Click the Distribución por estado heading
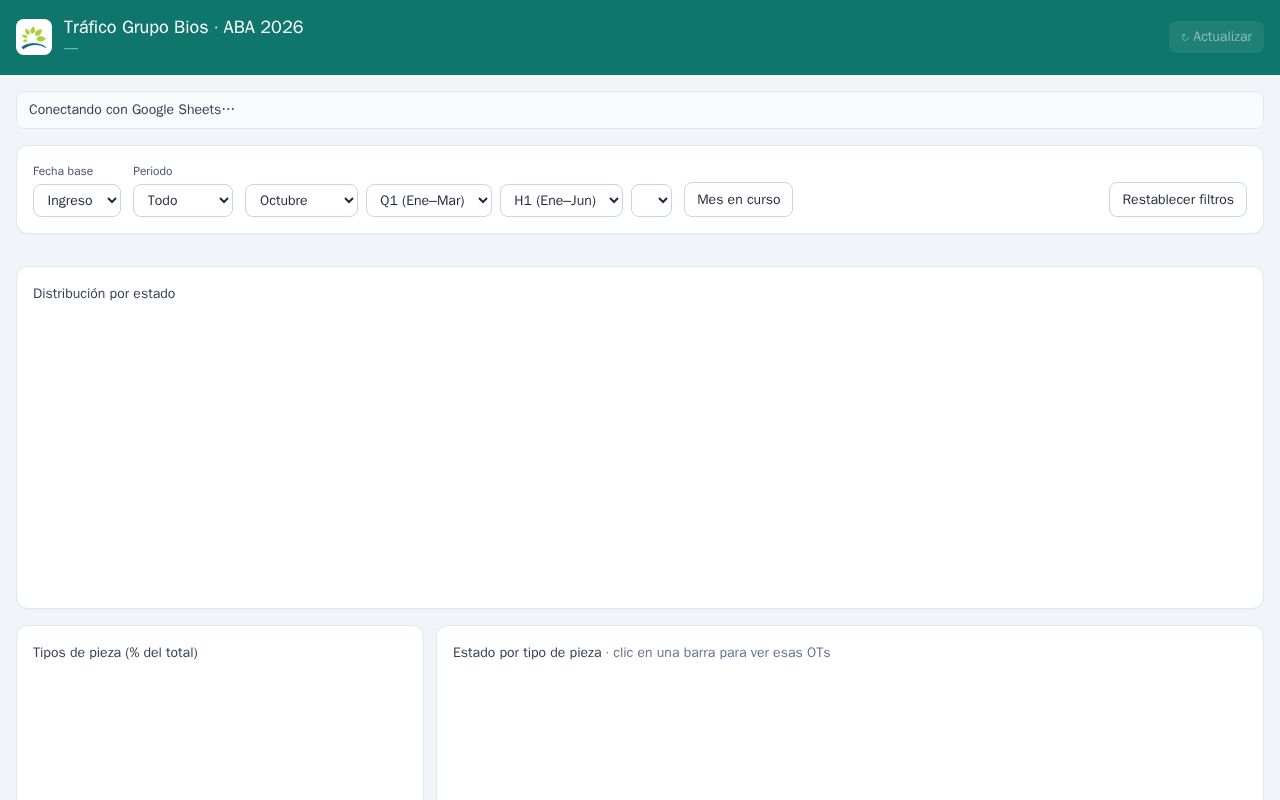Image resolution: width=1280 pixels, height=800 pixels. click(x=104, y=294)
